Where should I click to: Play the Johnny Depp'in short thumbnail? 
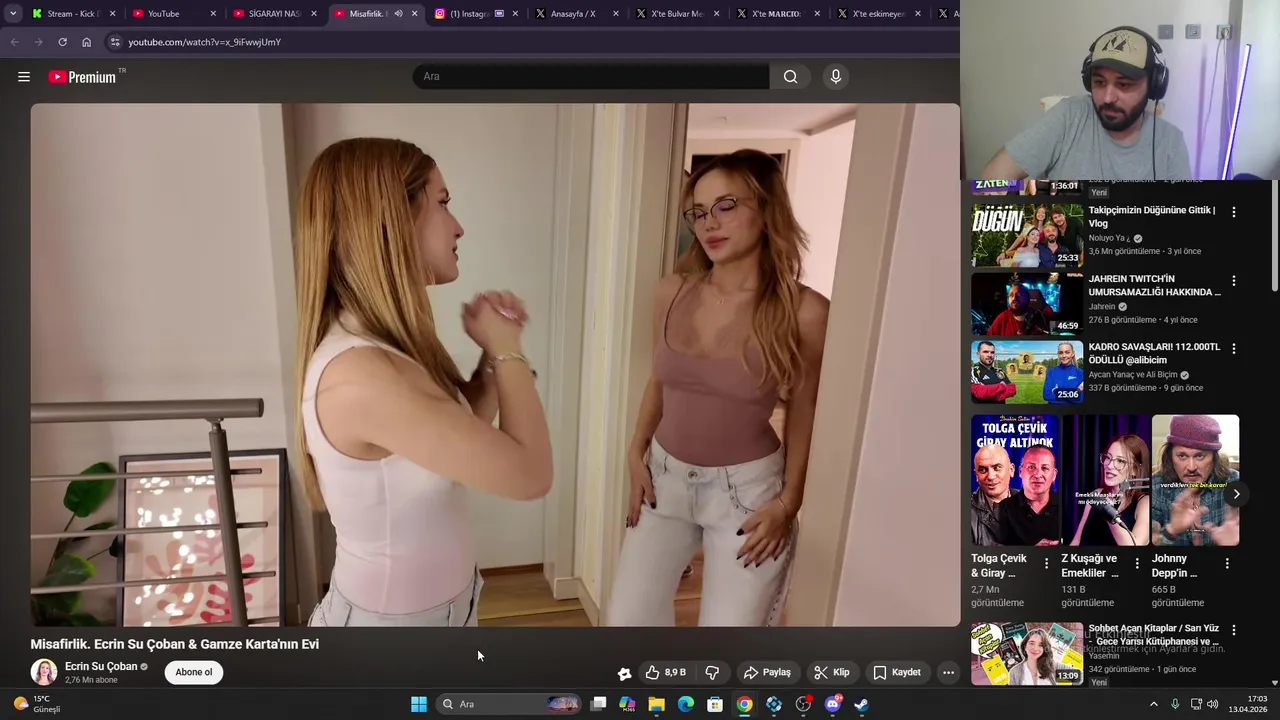1195,480
